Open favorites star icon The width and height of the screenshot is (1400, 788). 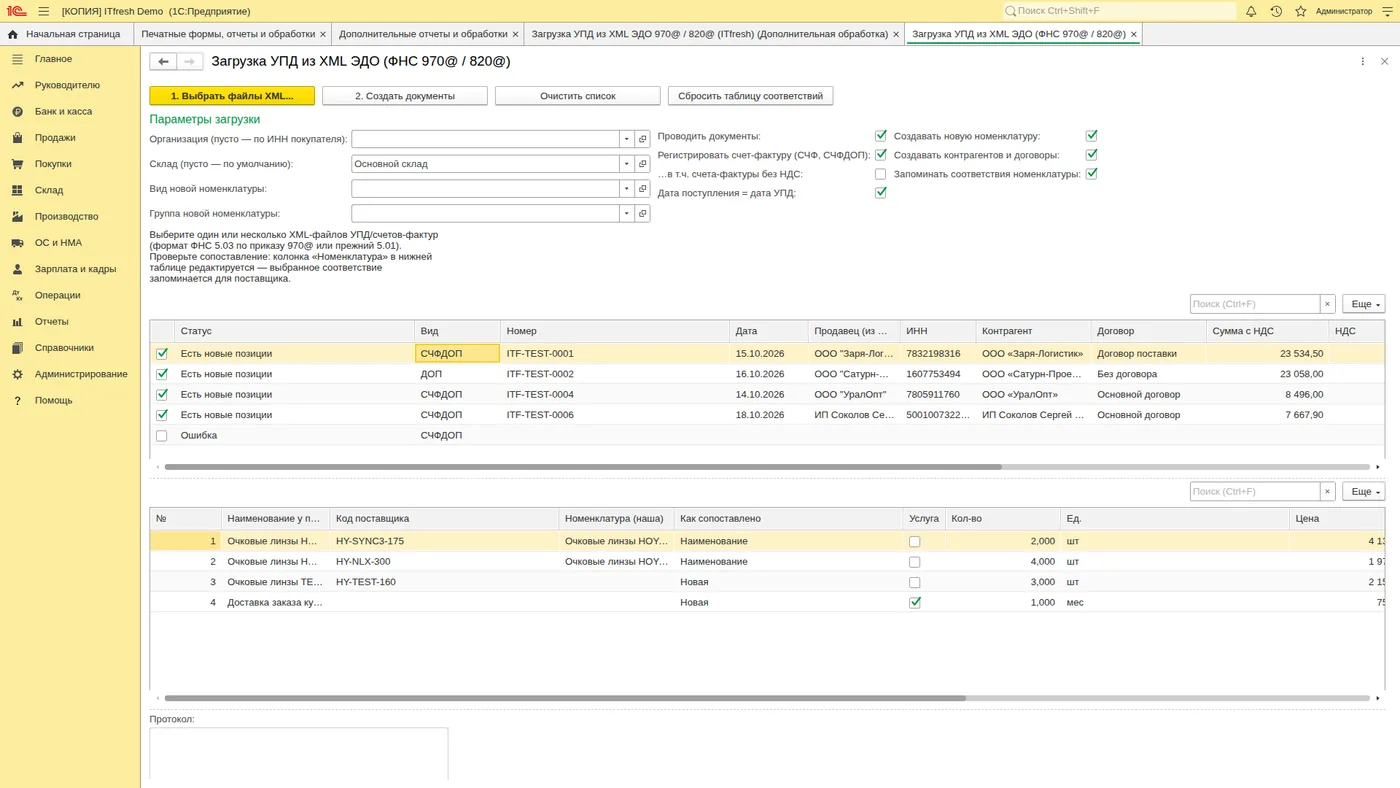click(1301, 11)
